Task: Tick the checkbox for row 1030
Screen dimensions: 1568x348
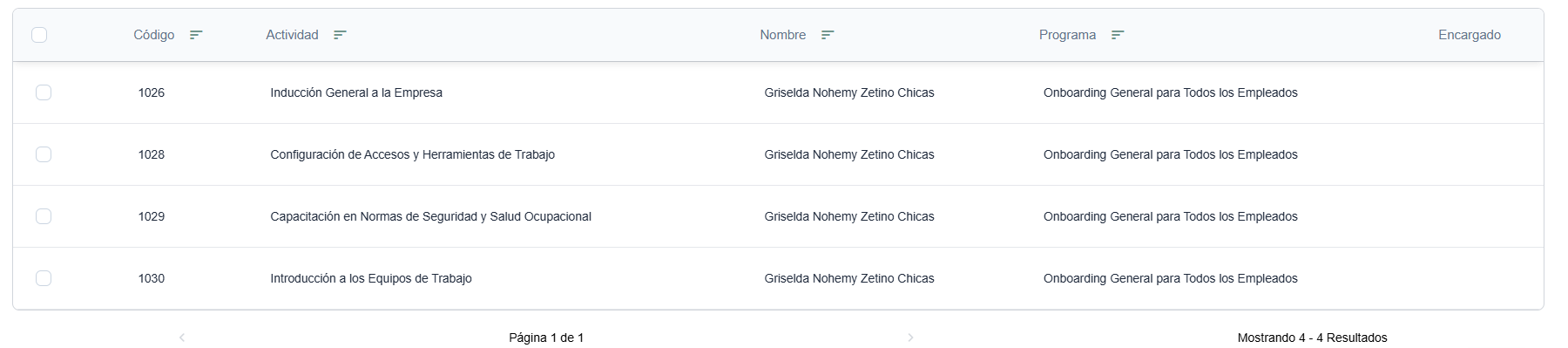Action: (44, 278)
